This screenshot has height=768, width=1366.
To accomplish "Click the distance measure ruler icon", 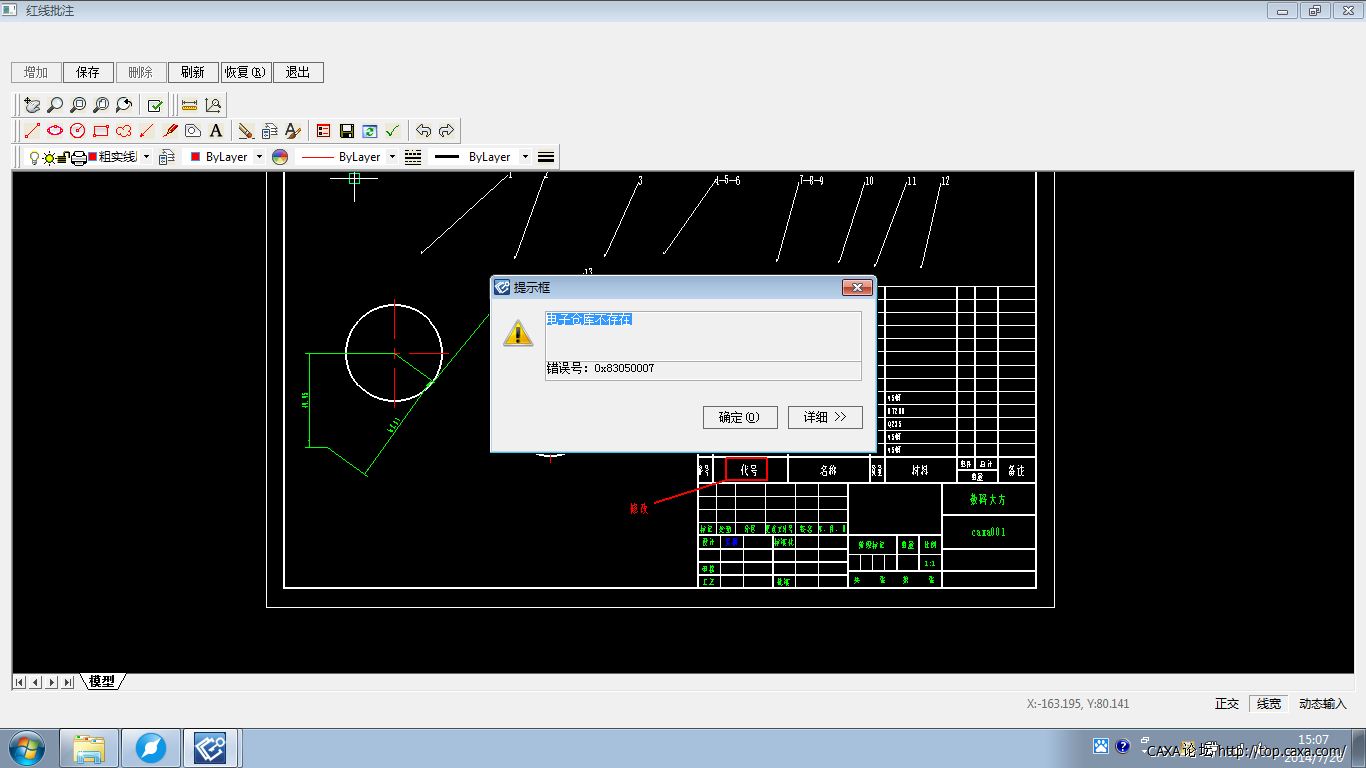I will pyautogui.click(x=189, y=105).
